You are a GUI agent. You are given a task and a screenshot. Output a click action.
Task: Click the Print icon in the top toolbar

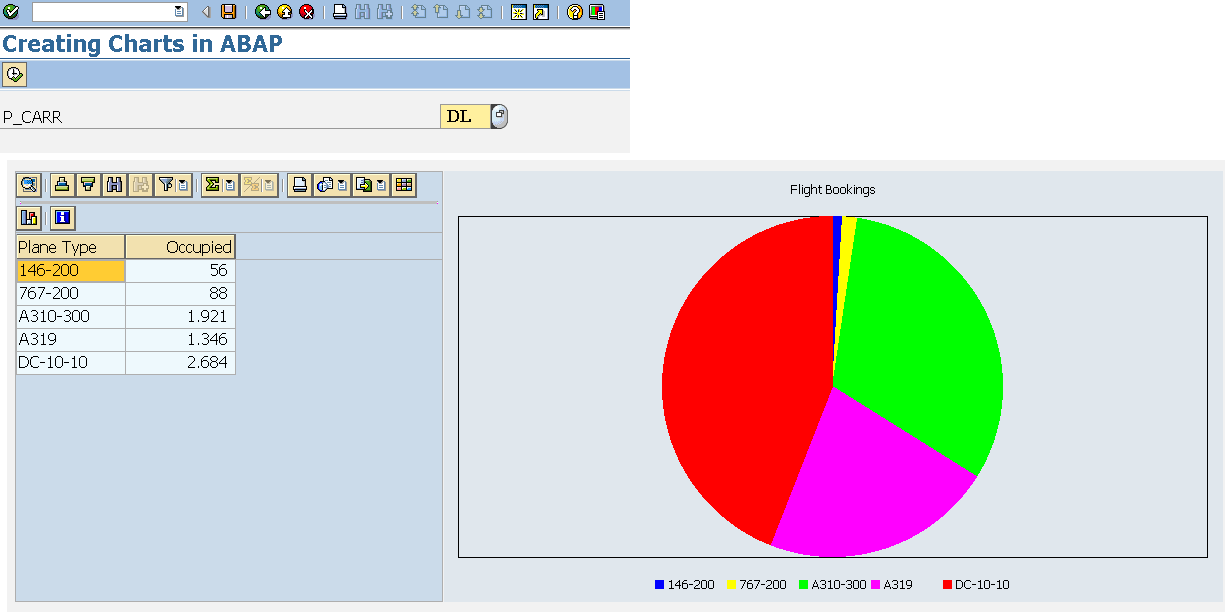[x=340, y=12]
